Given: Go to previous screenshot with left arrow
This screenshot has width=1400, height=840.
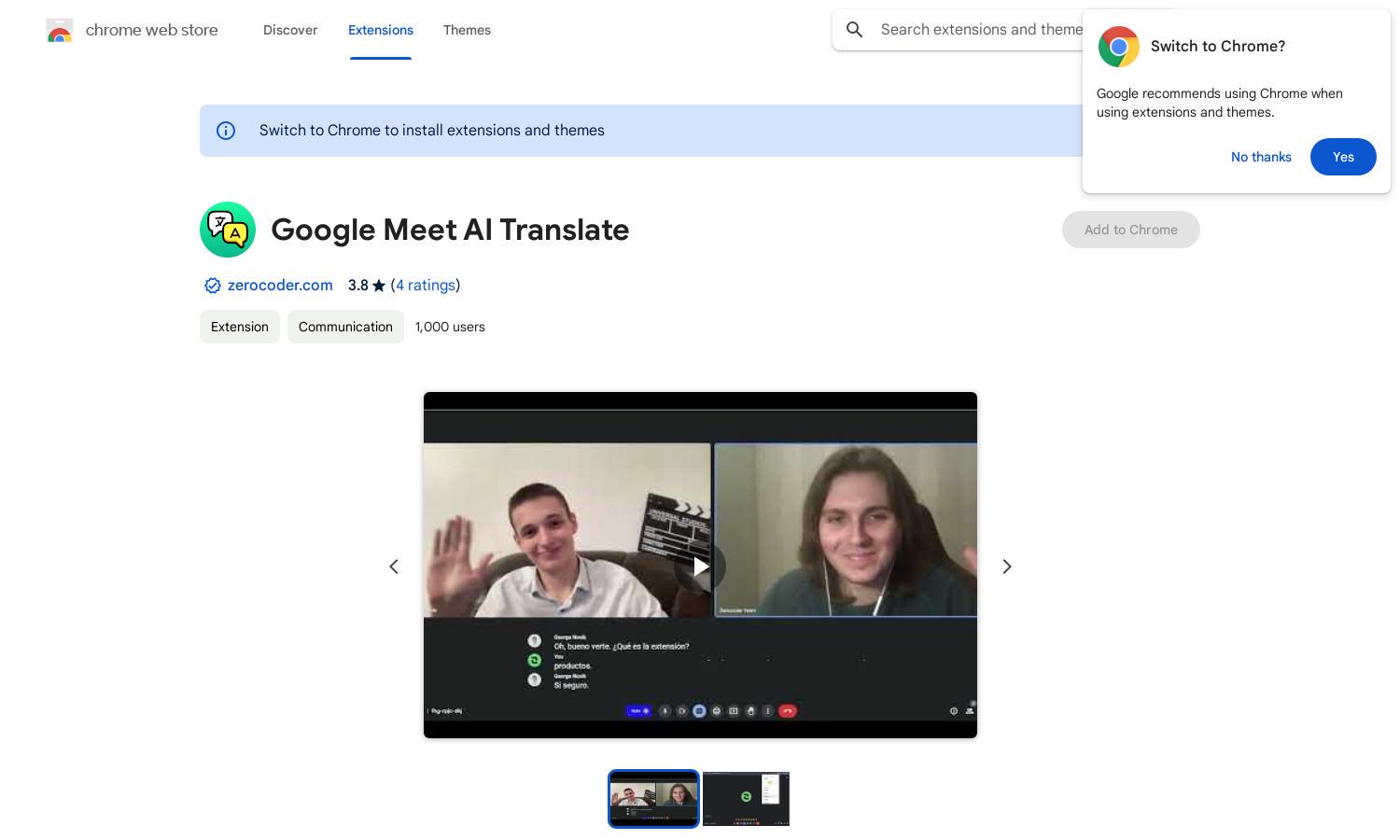Looking at the screenshot, I should tap(394, 567).
